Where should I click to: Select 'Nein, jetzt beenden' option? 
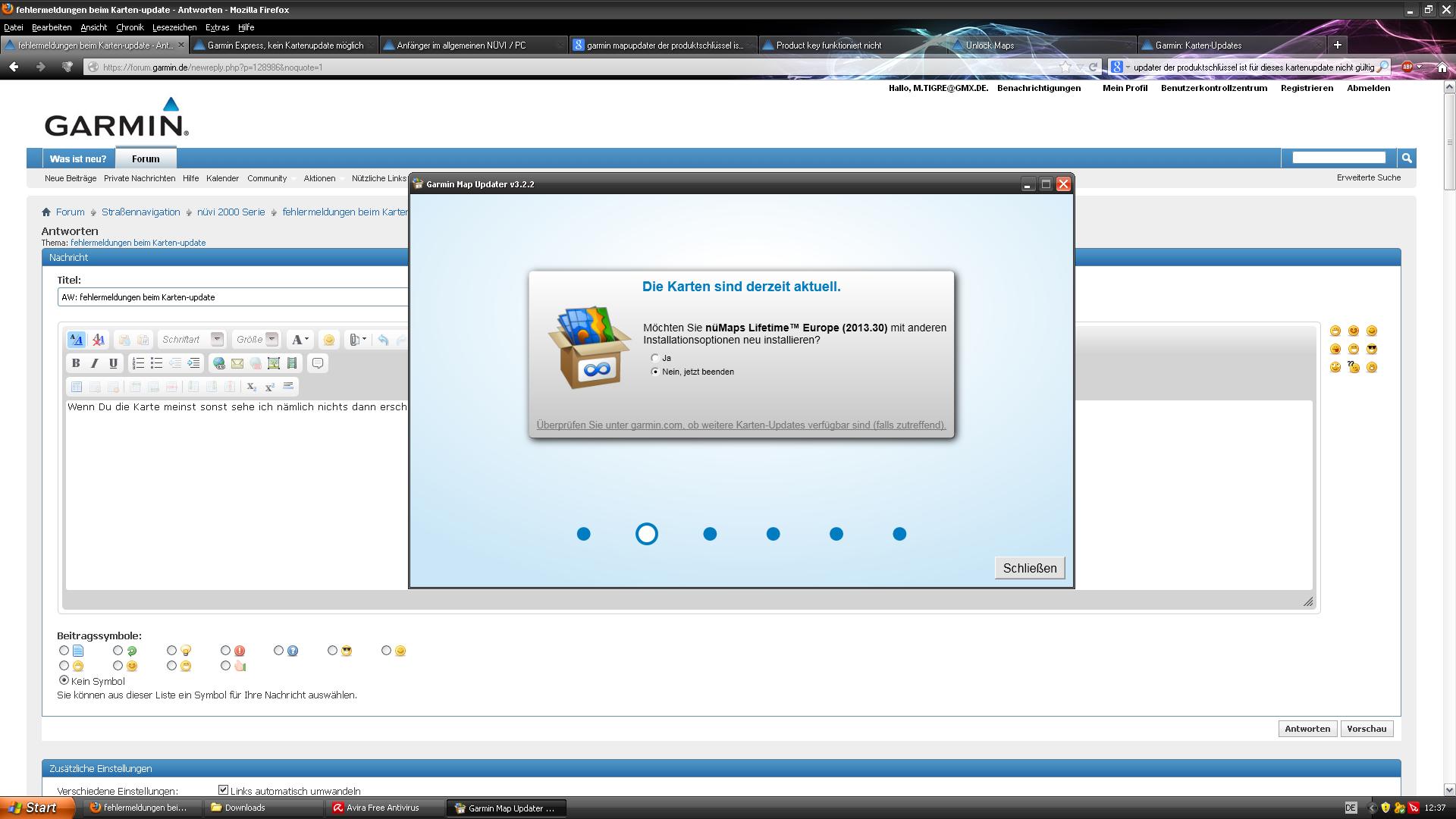pos(655,372)
